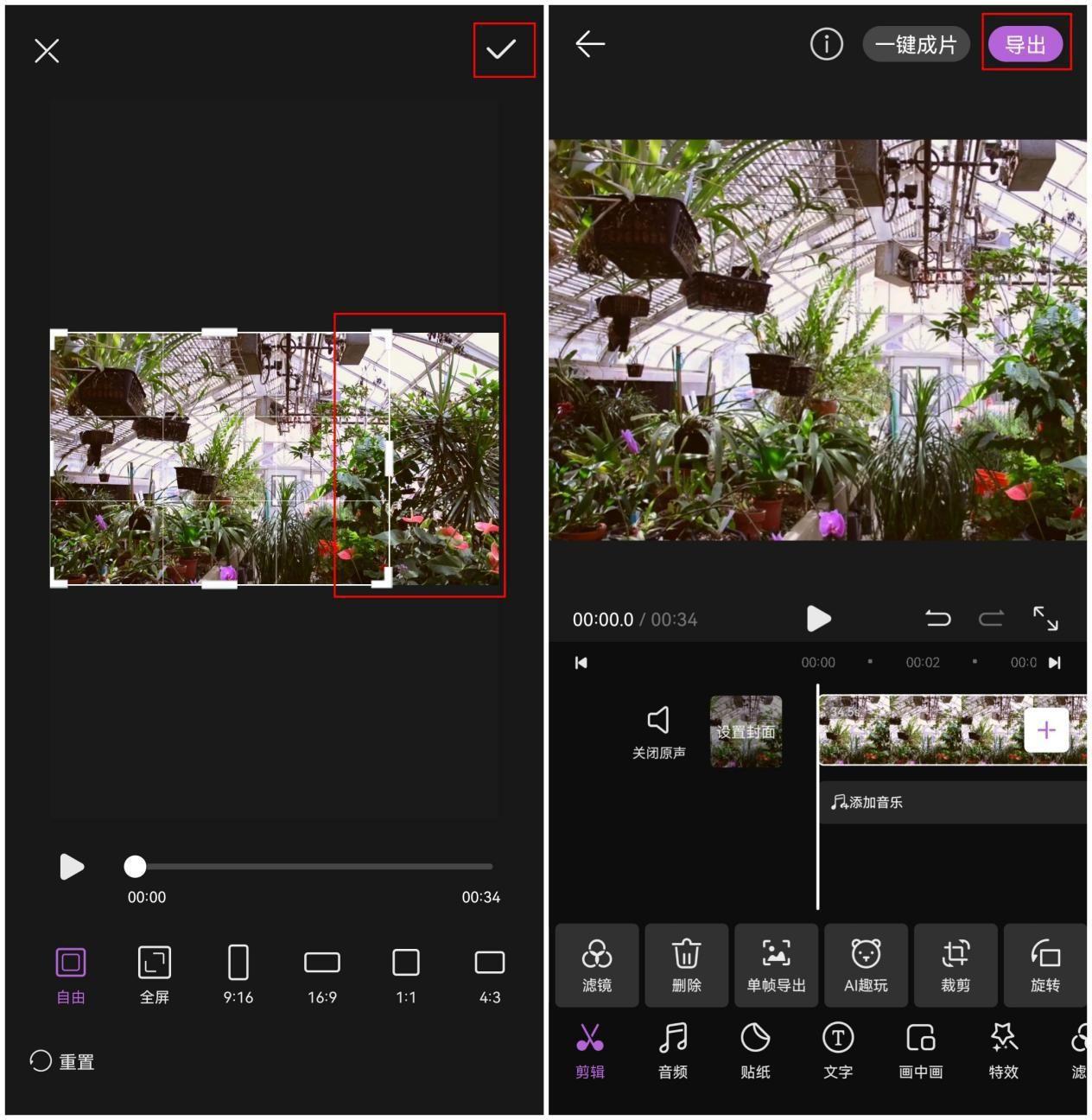This screenshot has width=1092, height=1120.
Task: Reset the crop with 重置
Action: [x=62, y=1061]
